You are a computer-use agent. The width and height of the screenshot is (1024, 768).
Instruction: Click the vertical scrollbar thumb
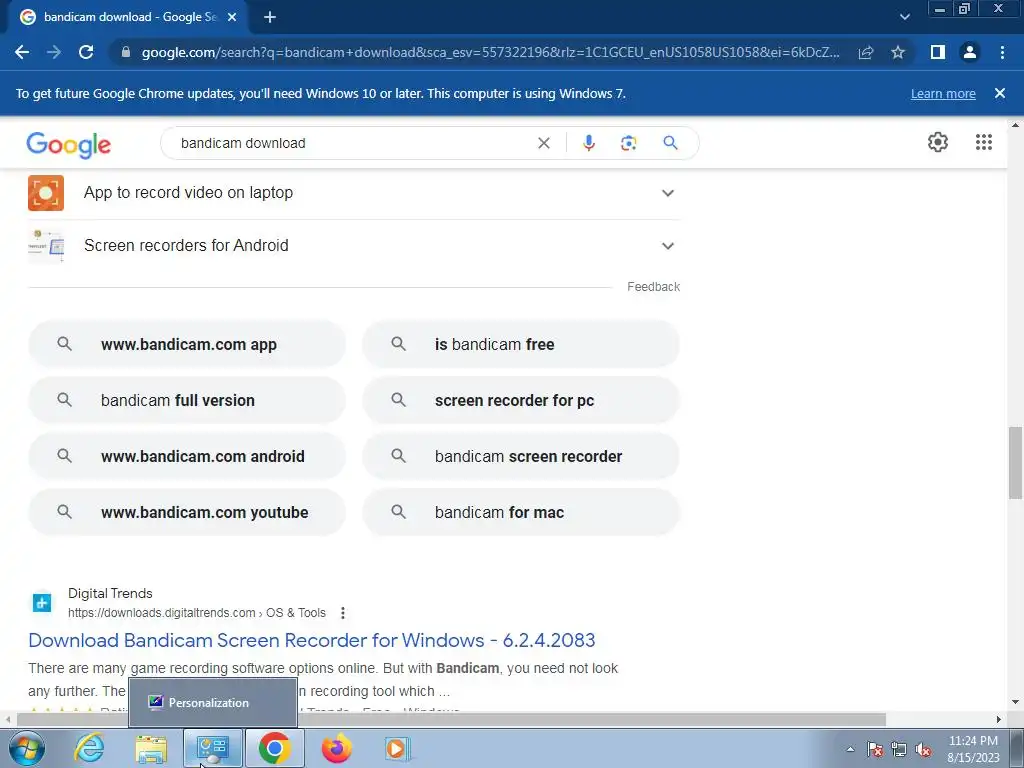point(1015,462)
